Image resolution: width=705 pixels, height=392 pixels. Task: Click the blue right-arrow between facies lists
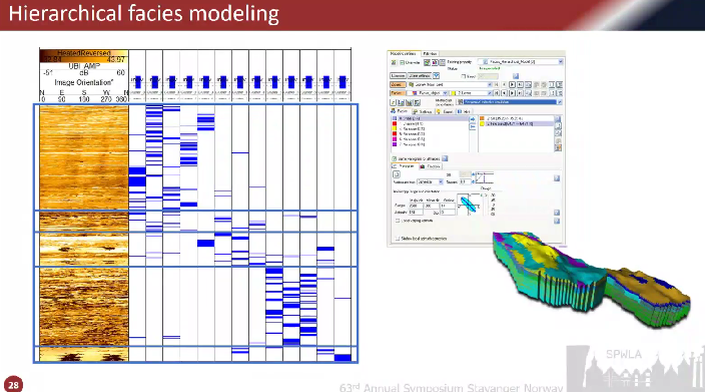pyautogui.click(x=473, y=119)
